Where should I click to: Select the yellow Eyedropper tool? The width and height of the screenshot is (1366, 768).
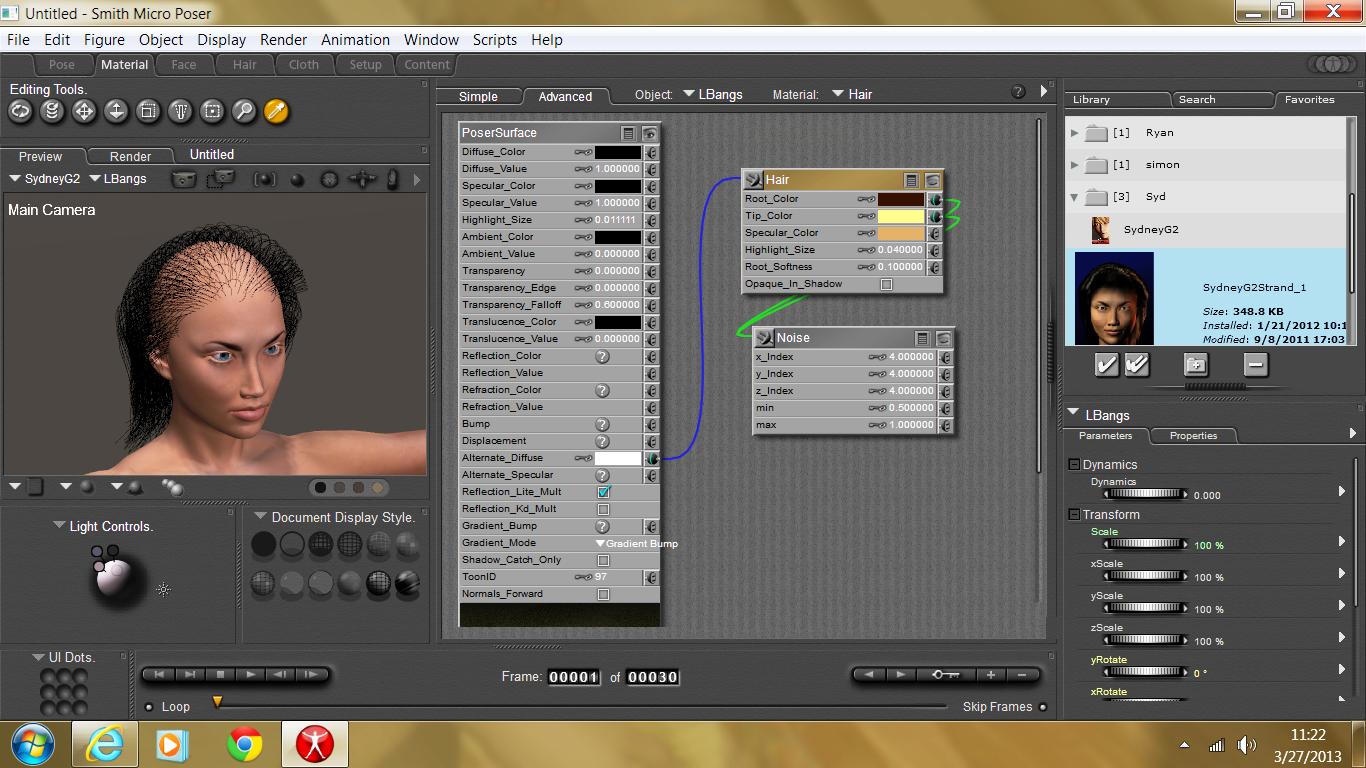(276, 111)
